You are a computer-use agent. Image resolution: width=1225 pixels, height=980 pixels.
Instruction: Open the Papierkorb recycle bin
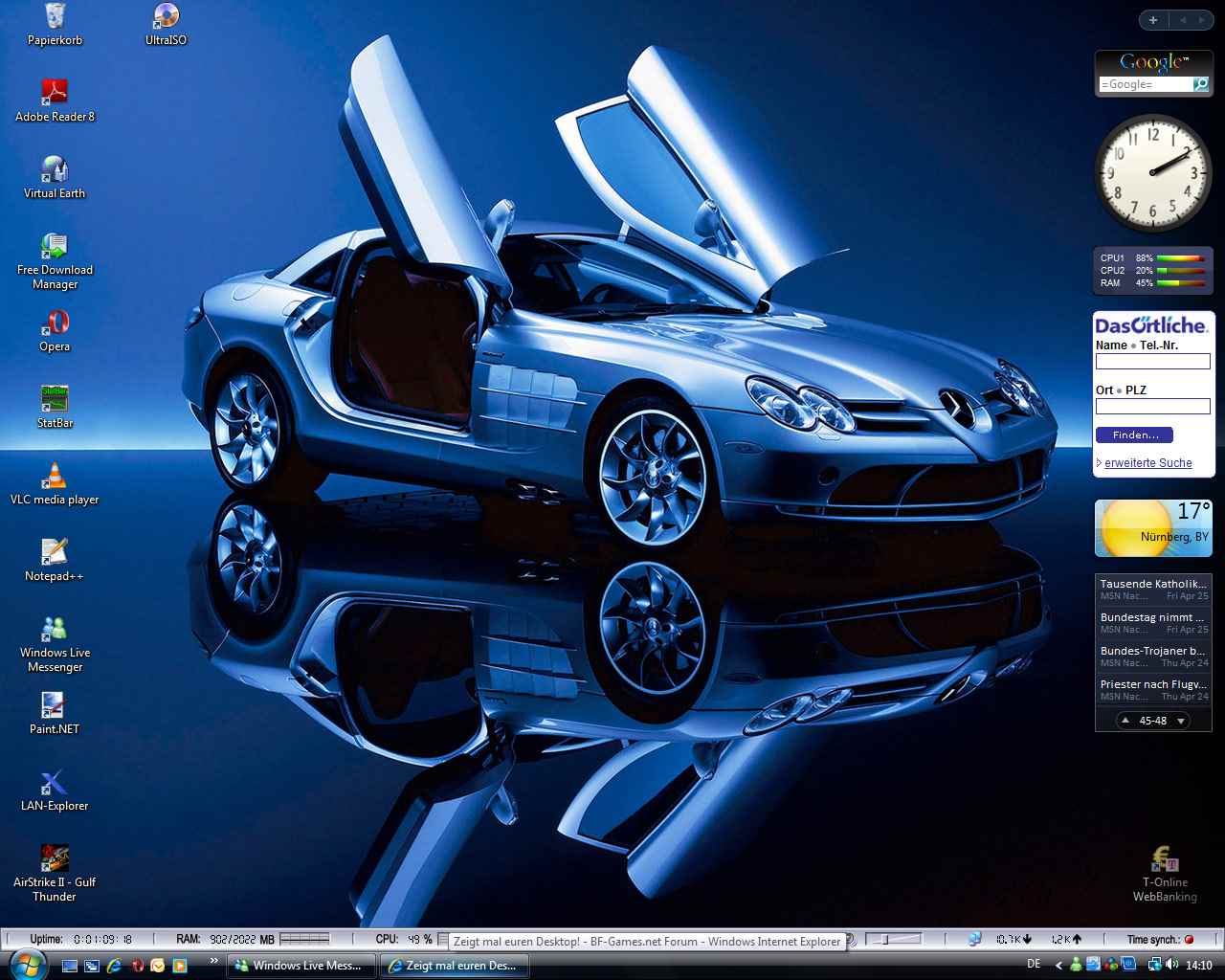coord(55,16)
